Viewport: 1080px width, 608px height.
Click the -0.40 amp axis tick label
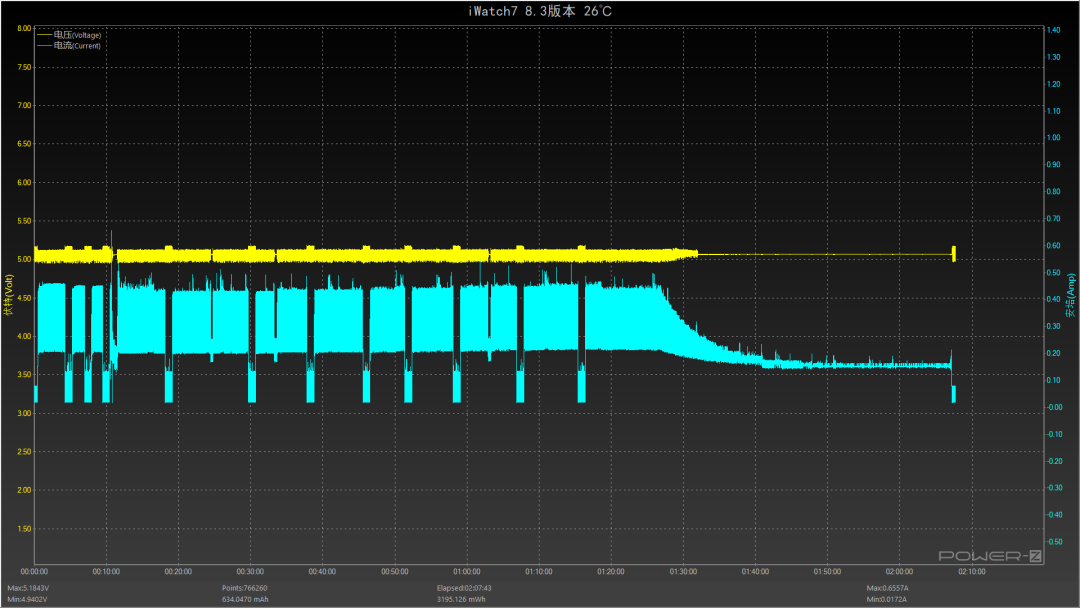click(x=1055, y=515)
